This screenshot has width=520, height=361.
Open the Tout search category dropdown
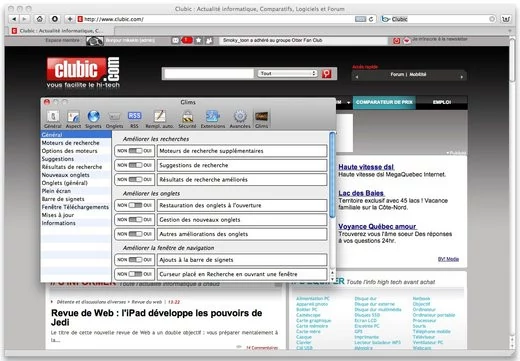[x=287, y=73]
